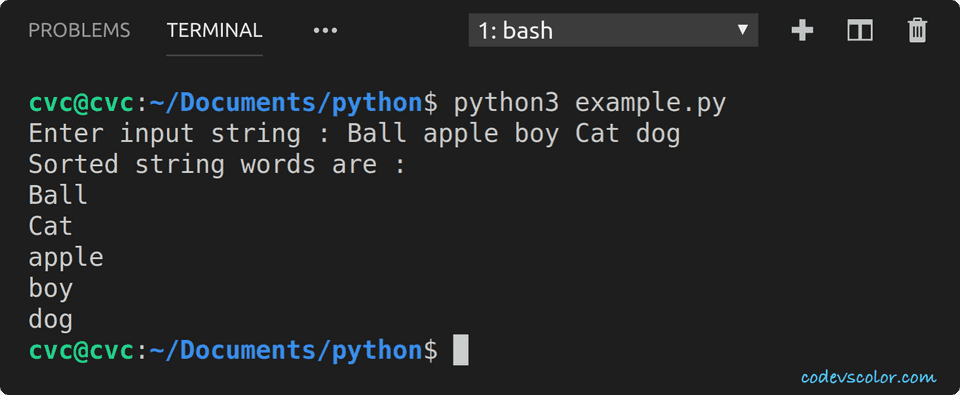Click the codevscolor.com watermark link
Screen dimensions: 960x395
[x=868, y=377]
